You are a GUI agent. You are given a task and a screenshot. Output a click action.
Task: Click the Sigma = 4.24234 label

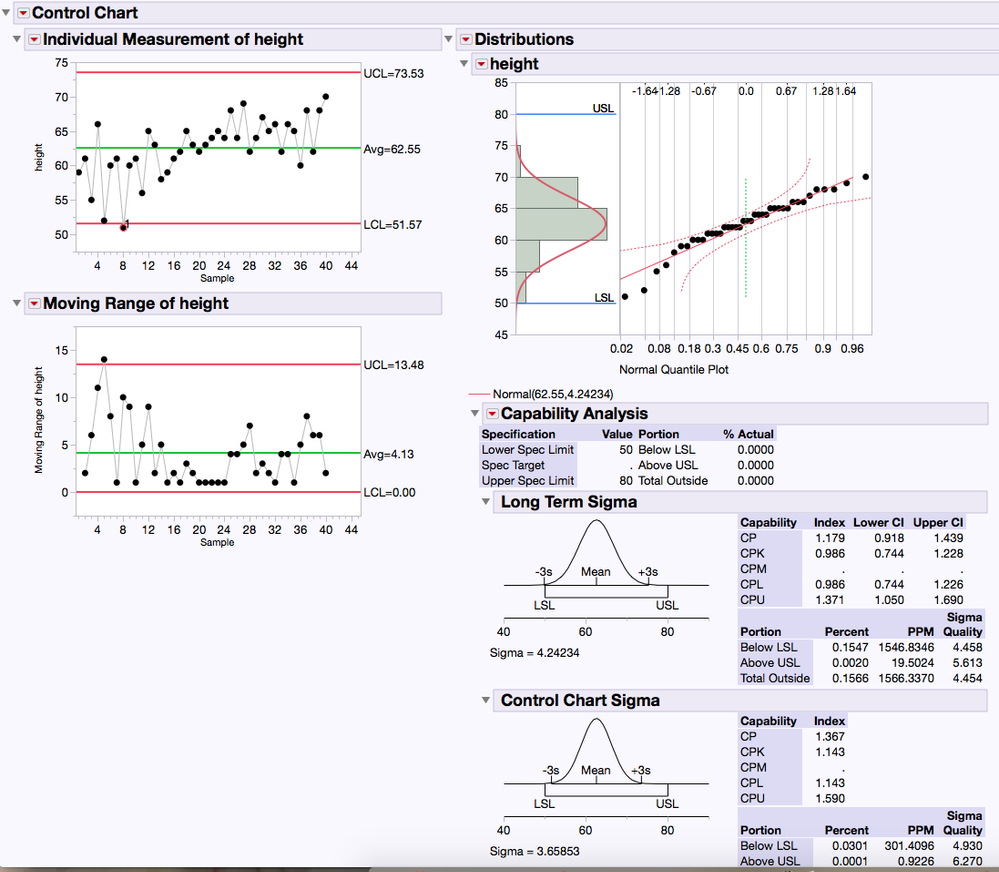tap(535, 653)
